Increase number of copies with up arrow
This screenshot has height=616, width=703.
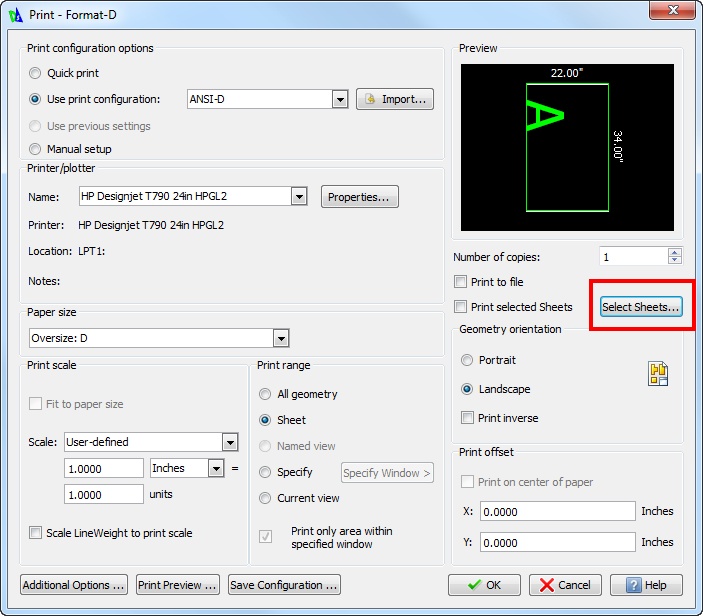point(675,252)
